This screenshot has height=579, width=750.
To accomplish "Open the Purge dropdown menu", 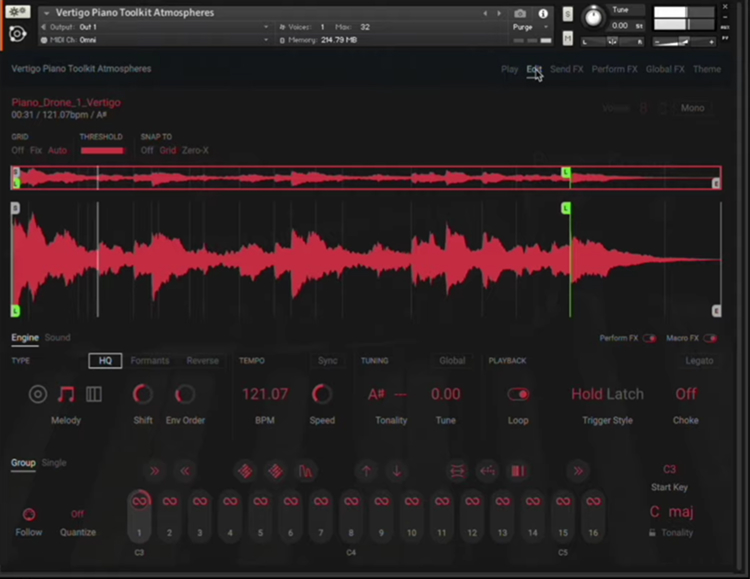I will (530, 27).
